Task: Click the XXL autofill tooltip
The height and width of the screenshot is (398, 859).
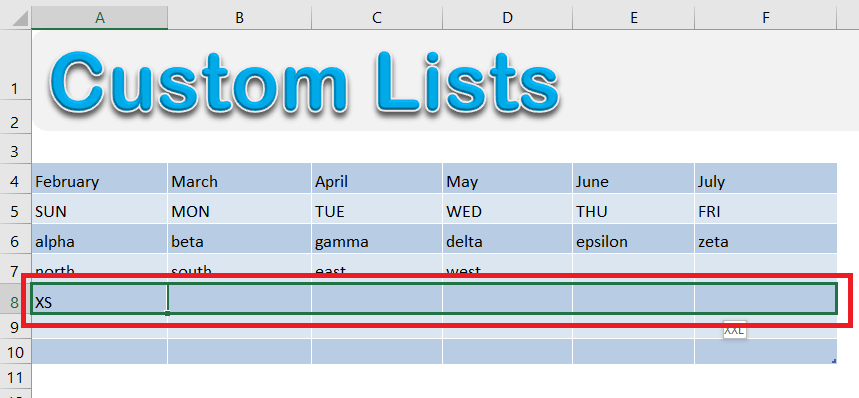Action: [735, 331]
